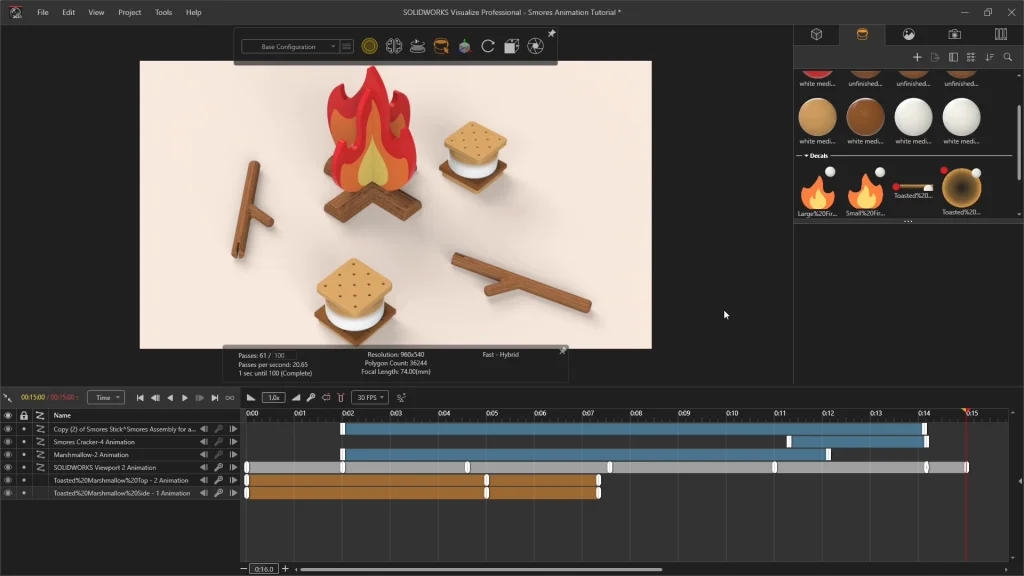Click the turntable icon in main toolbar
The width and height of the screenshot is (1024, 576).
pyautogui.click(x=417, y=46)
